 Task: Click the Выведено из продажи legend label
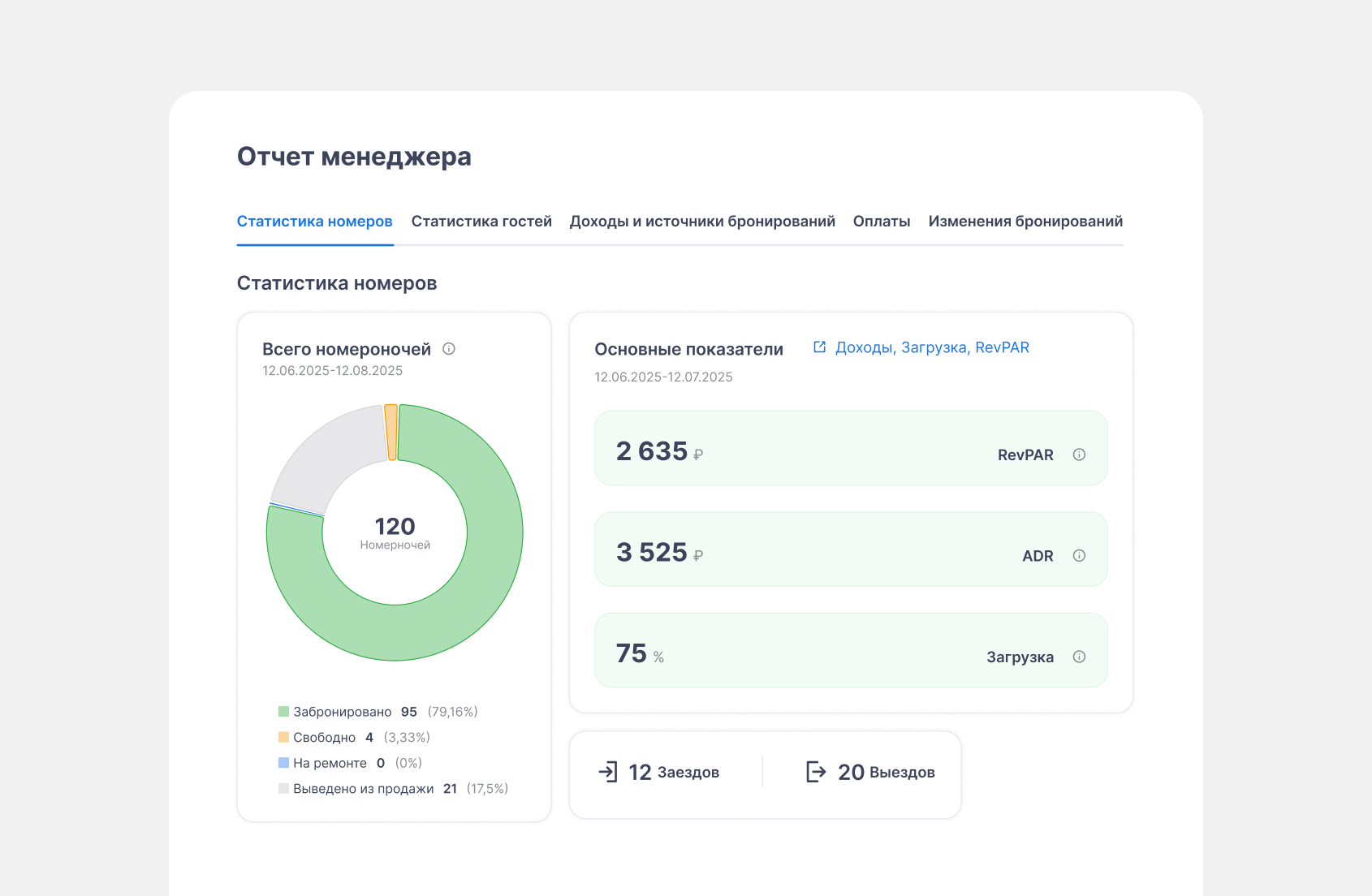pos(364,789)
